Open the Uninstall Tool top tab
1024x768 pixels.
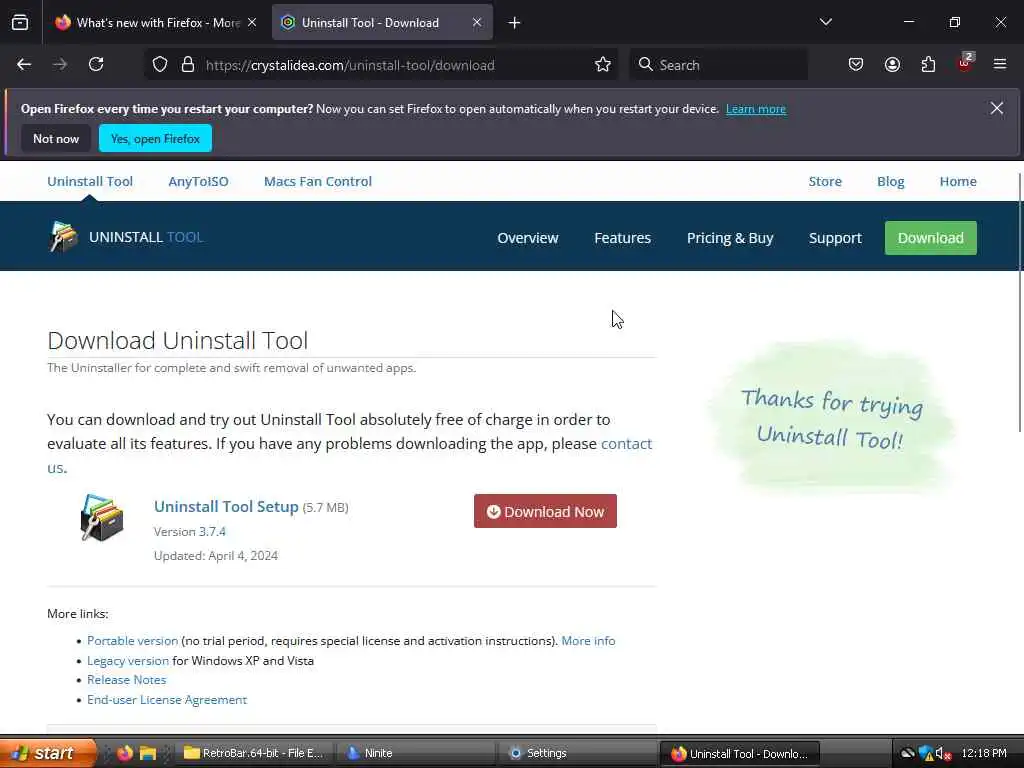click(x=90, y=182)
